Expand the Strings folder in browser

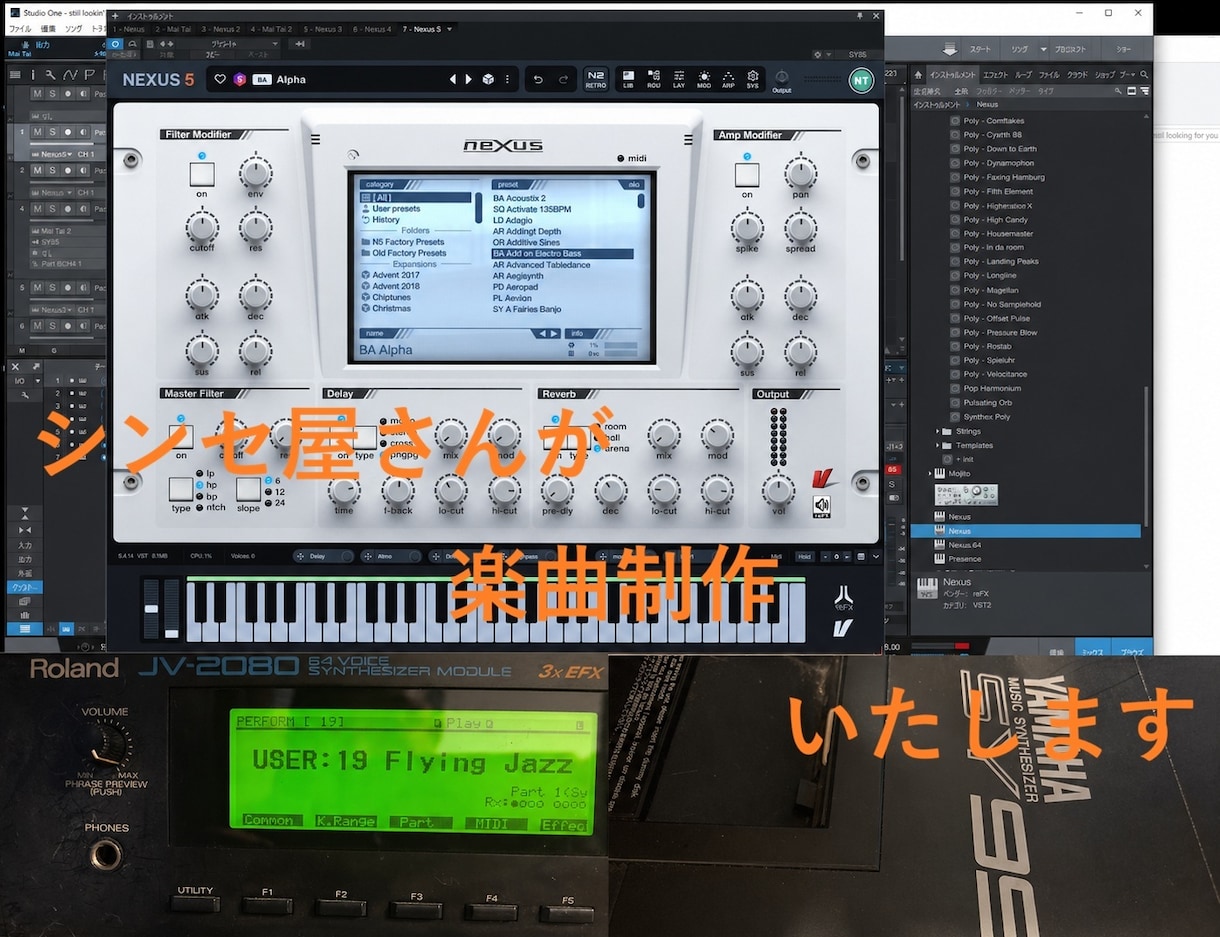938,431
